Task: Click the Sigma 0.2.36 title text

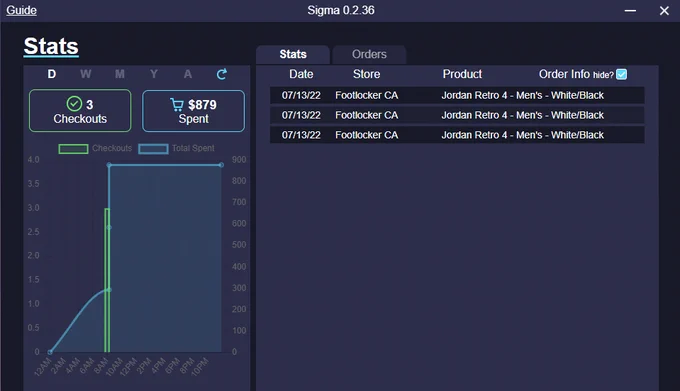Action: (x=341, y=10)
